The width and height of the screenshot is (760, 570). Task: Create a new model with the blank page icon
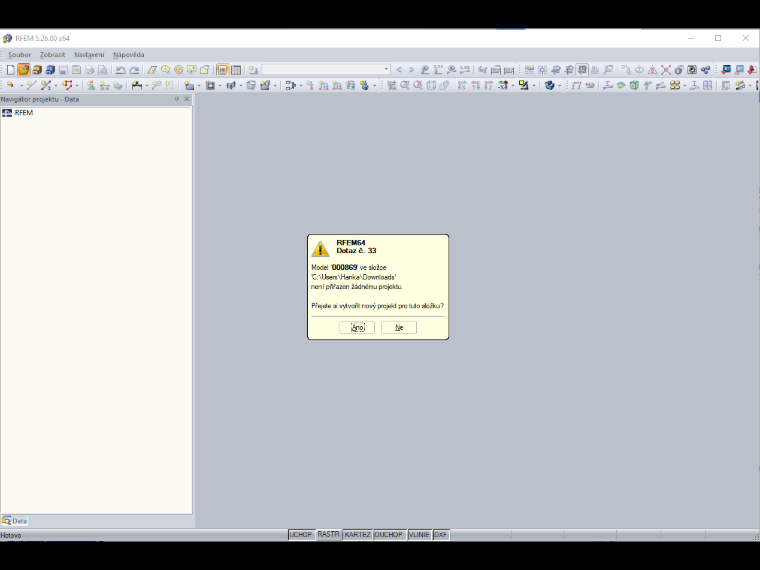[11, 70]
